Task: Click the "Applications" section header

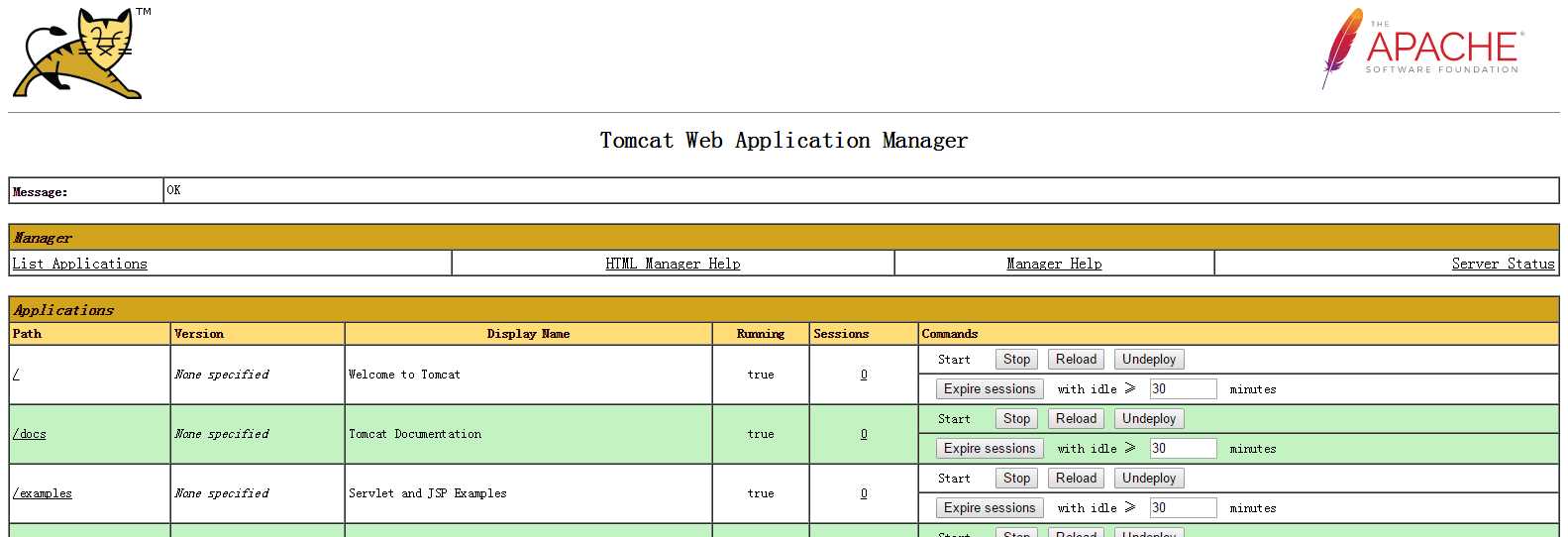Action: click(x=63, y=310)
